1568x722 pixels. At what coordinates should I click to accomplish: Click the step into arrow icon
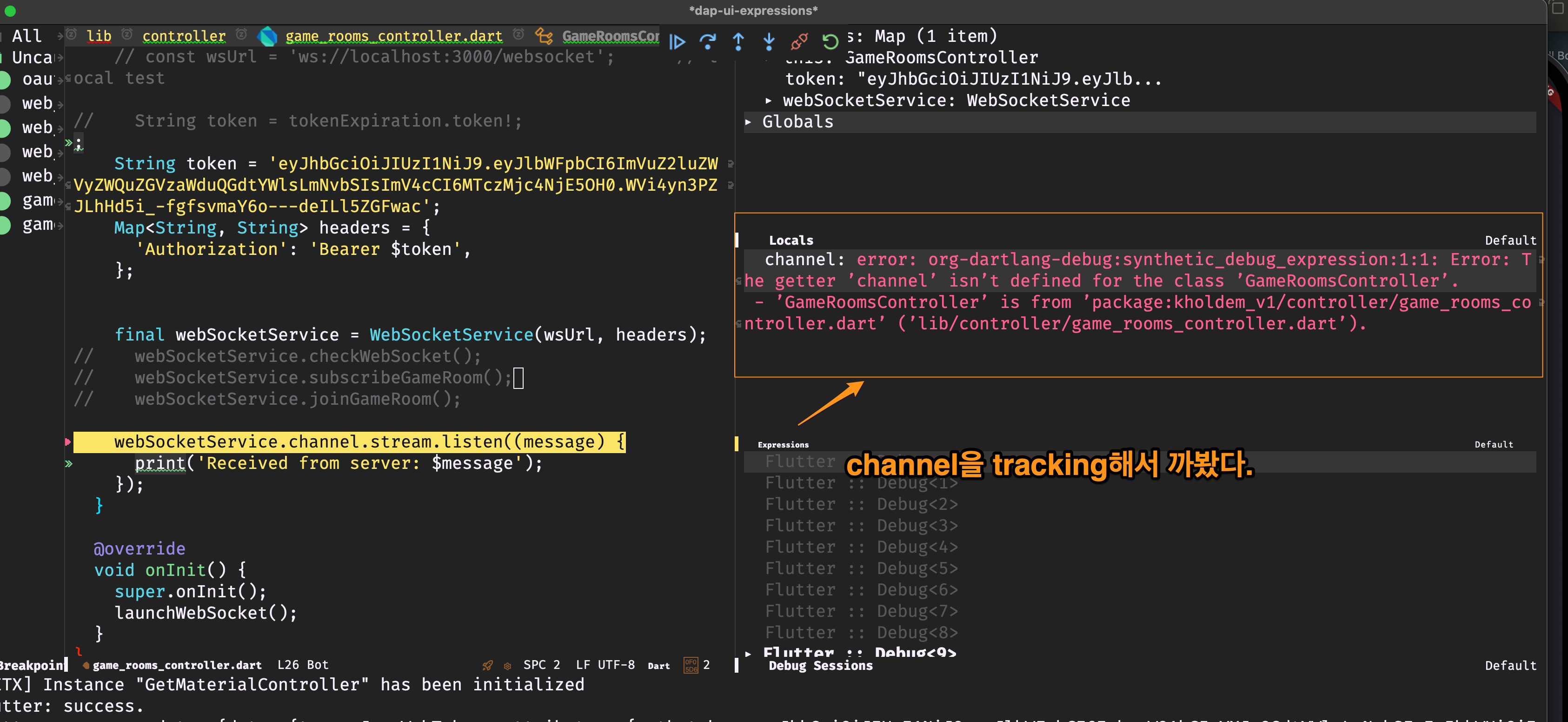(769, 42)
